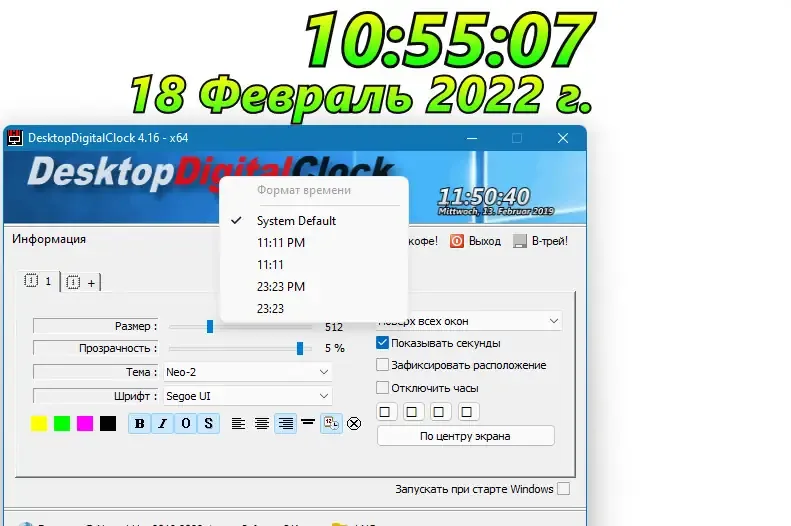Screen dimensions: 791x526
Task: Toggle shadow S text style button
Action: click(x=208, y=424)
